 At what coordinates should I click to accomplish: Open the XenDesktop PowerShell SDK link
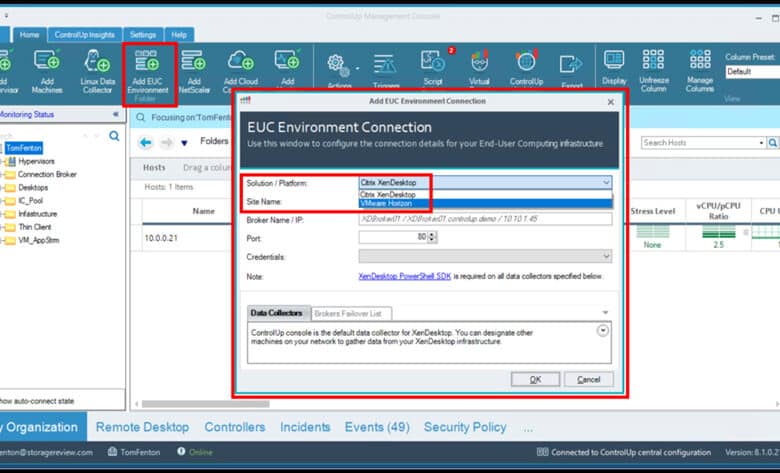[404, 276]
